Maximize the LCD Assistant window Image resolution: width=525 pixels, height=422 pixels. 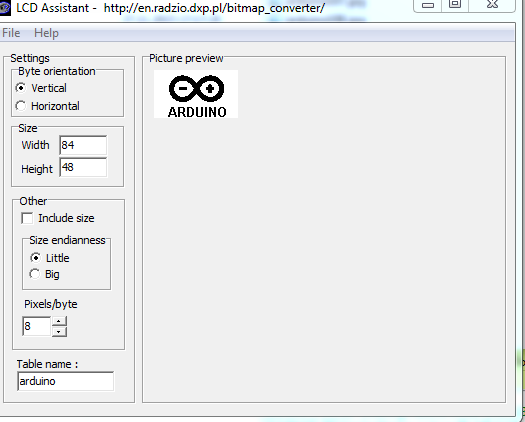[455, 5]
